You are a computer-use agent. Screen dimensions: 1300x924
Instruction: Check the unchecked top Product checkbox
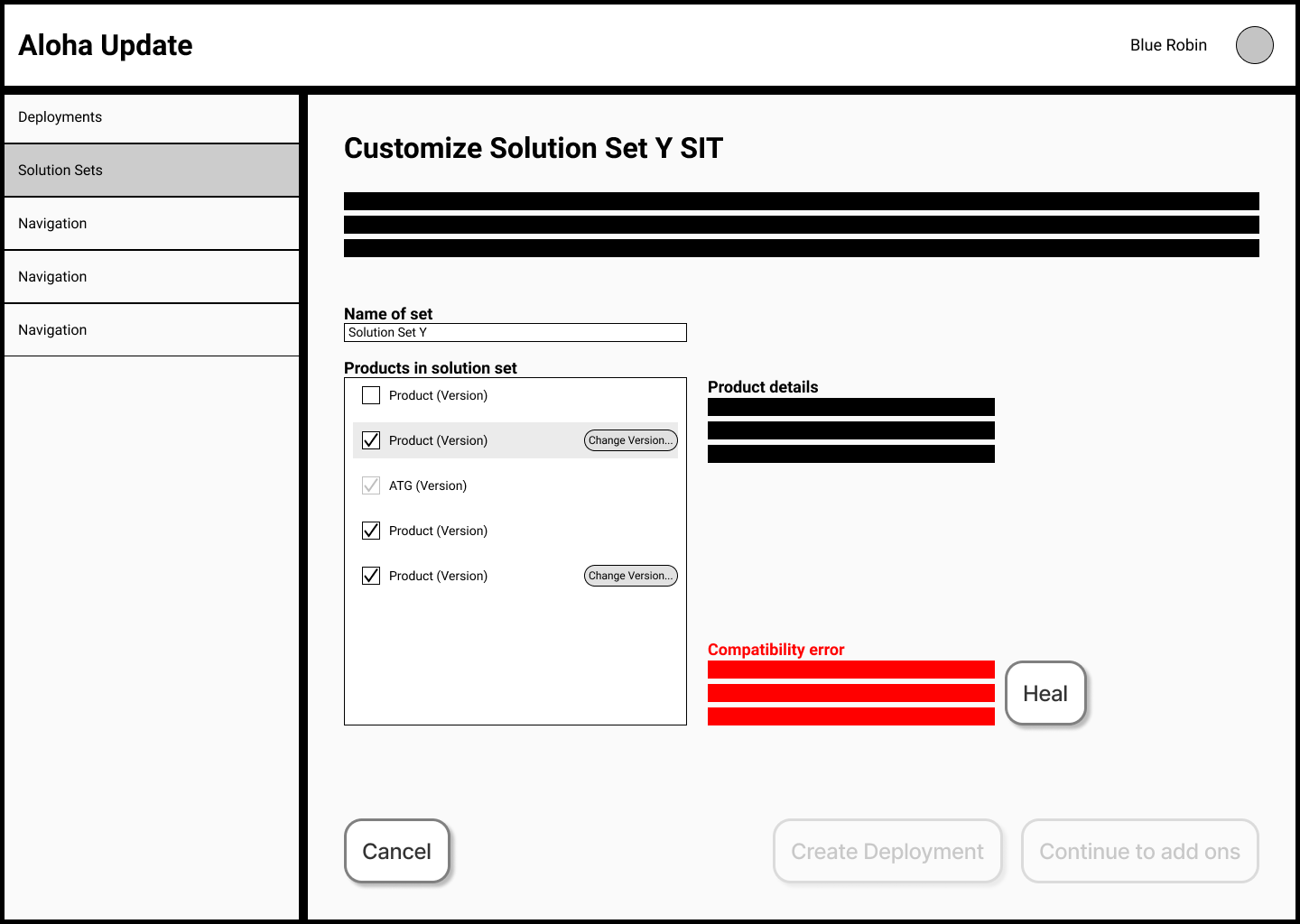pyautogui.click(x=371, y=395)
